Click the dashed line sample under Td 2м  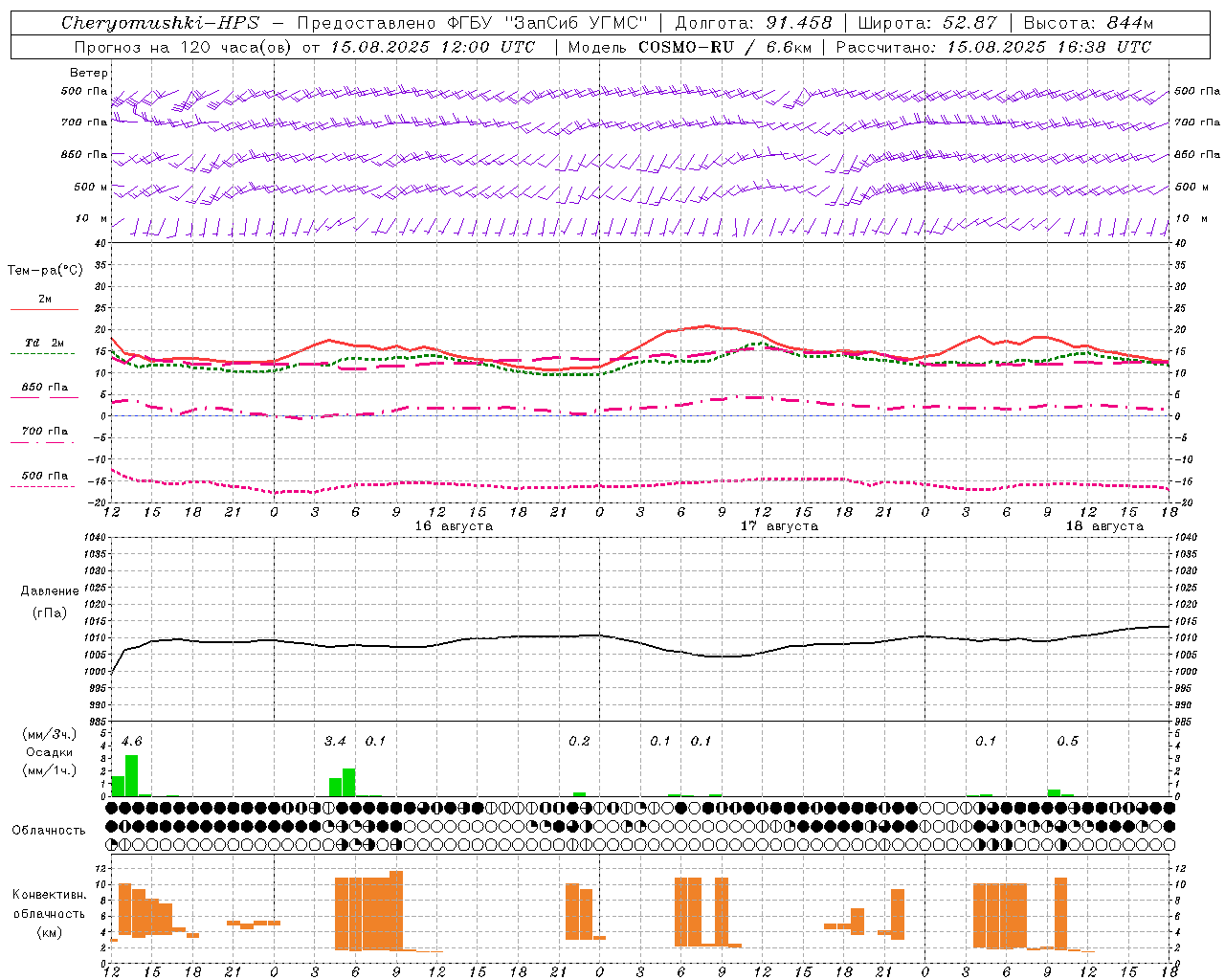coord(42,353)
